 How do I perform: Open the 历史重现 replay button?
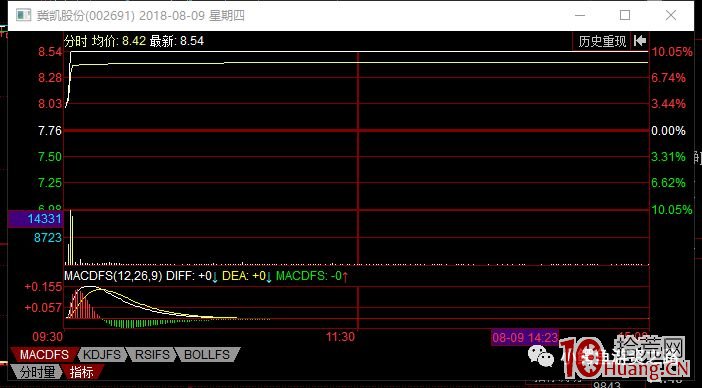point(602,41)
